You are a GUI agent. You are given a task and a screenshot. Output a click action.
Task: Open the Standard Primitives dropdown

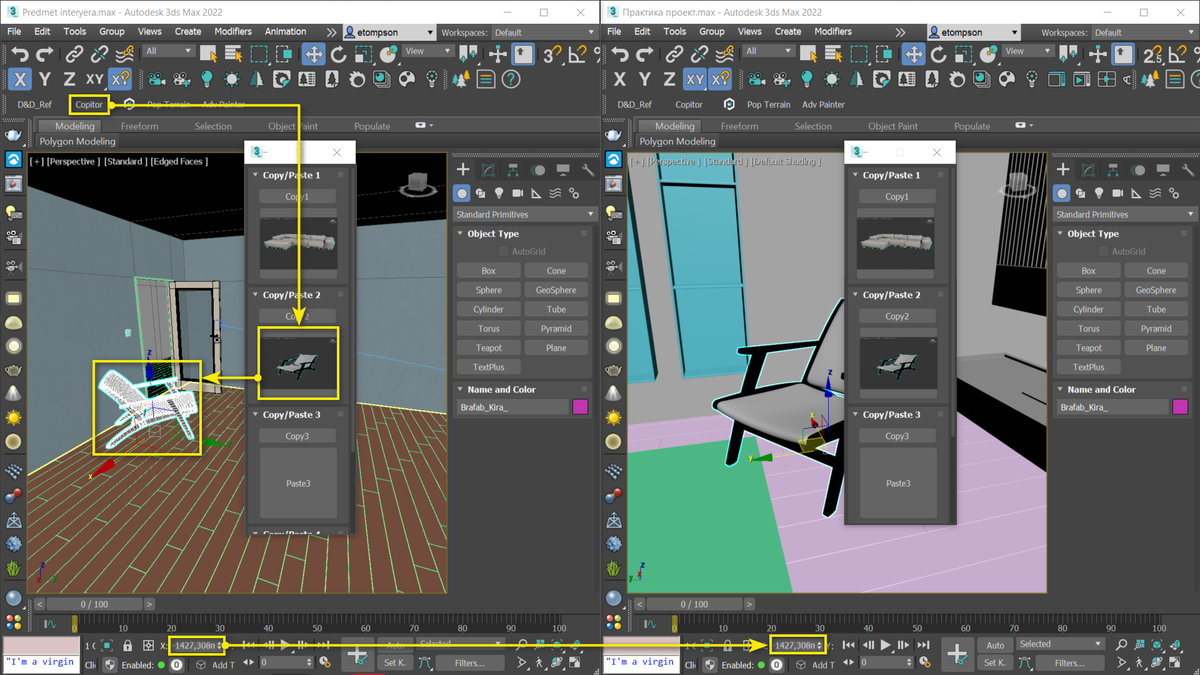coord(524,214)
